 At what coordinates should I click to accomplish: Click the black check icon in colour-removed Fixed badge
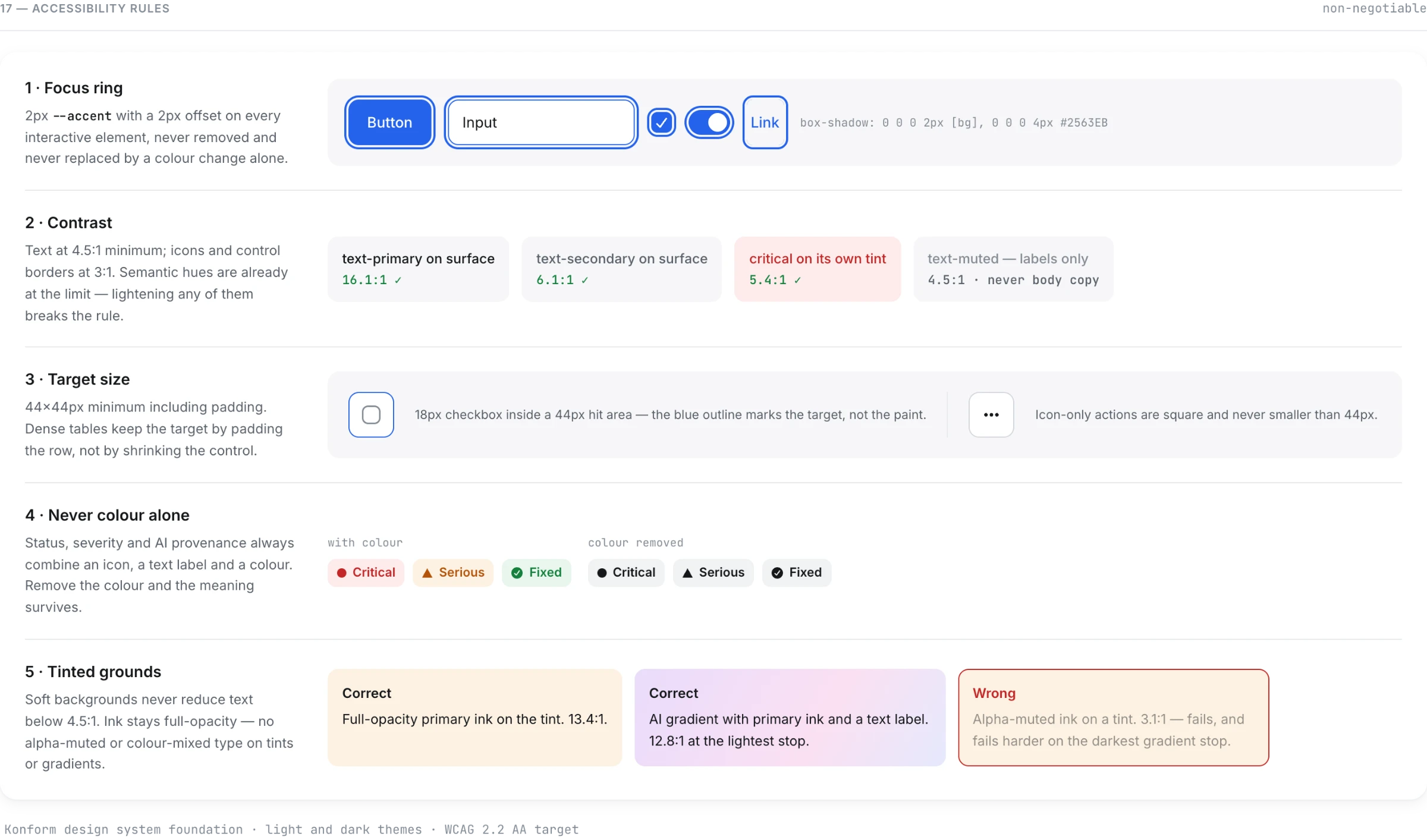click(x=777, y=573)
